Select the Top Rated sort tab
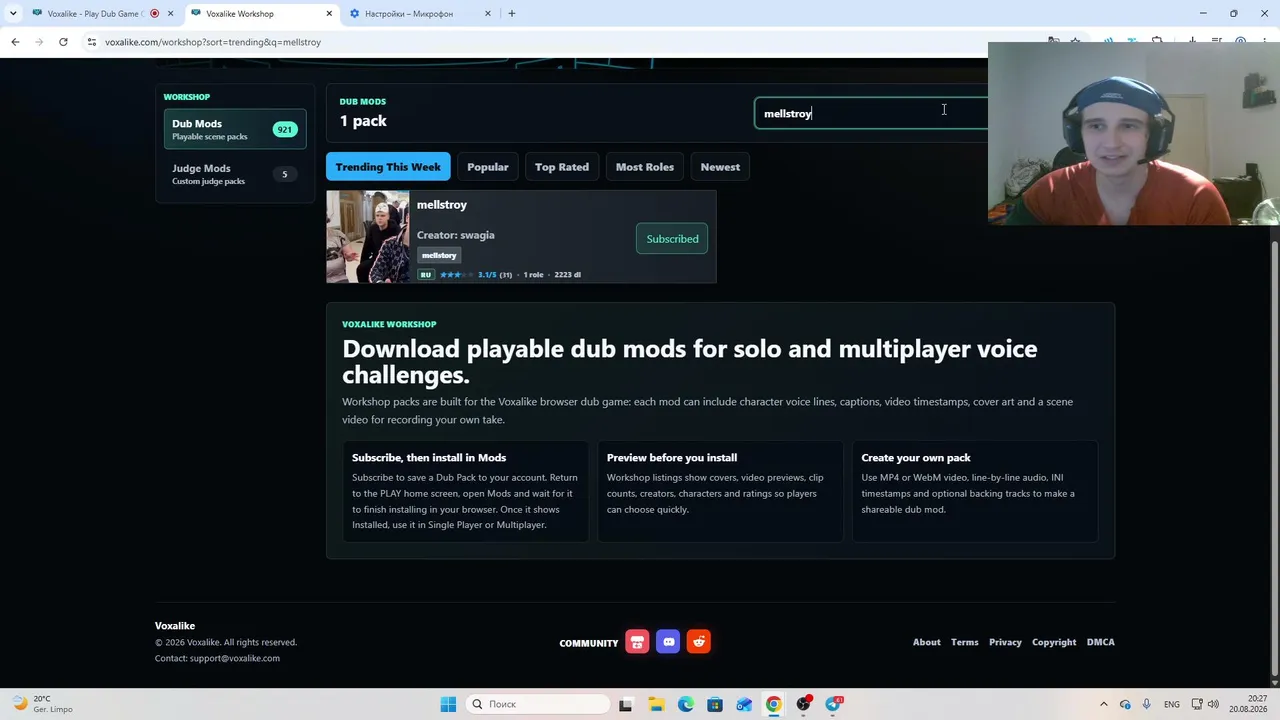 [562, 167]
